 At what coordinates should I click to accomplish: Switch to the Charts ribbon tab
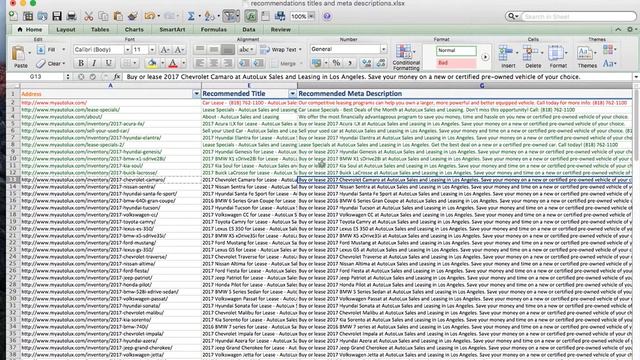[134, 29]
